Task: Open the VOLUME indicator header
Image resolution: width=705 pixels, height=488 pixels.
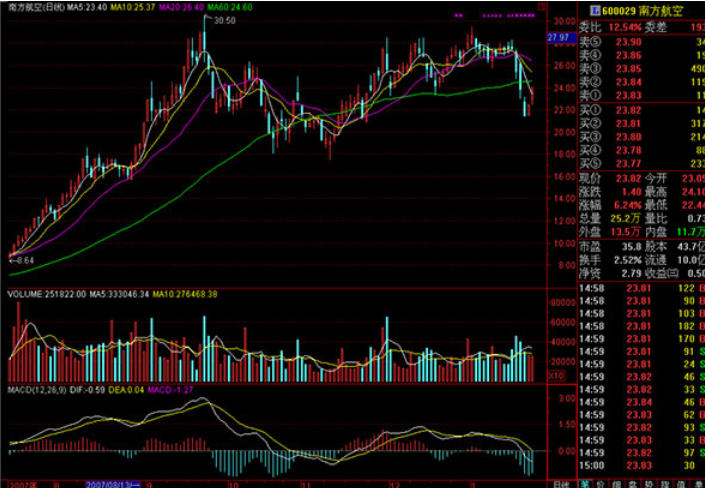Action: 40,294
